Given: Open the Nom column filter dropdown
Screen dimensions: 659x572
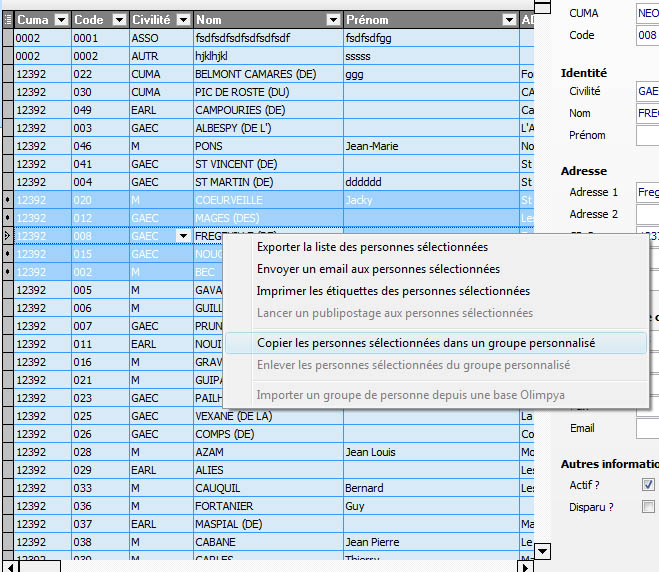Looking at the screenshot, I should pos(334,20).
